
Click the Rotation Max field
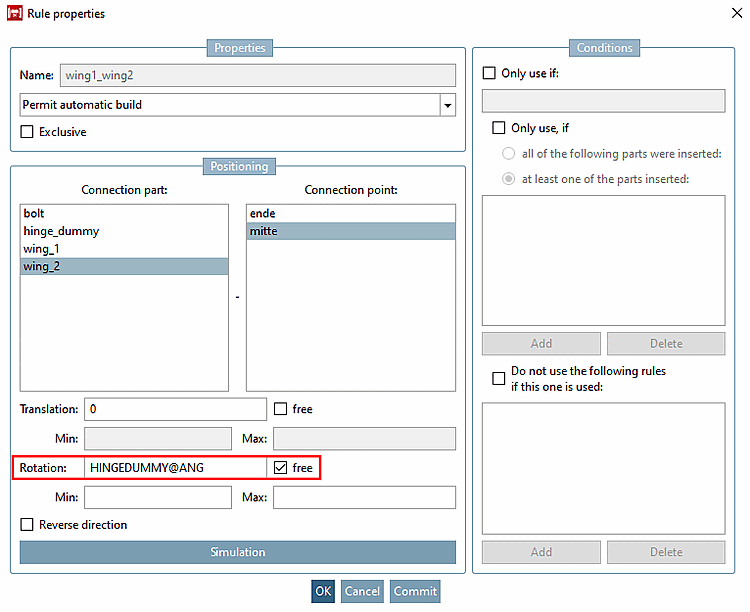364,498
